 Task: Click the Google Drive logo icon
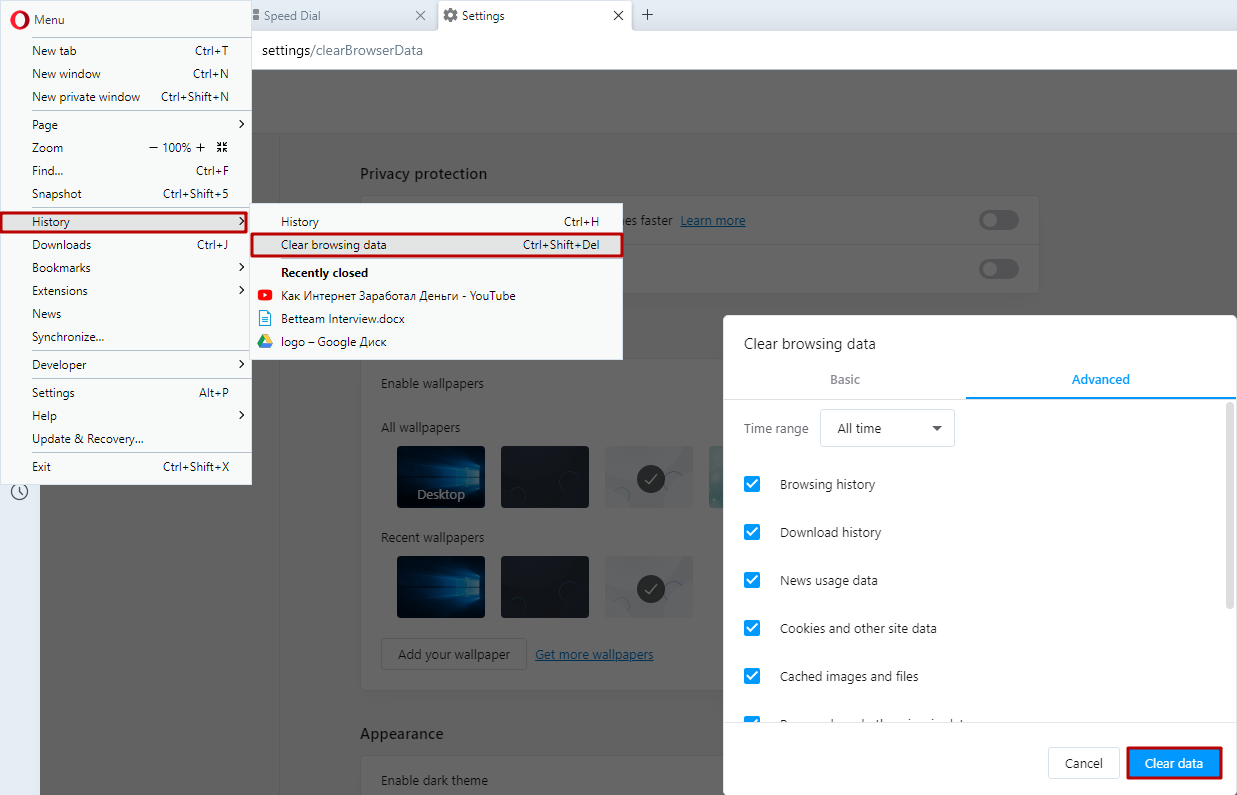(x=265, y=342)
